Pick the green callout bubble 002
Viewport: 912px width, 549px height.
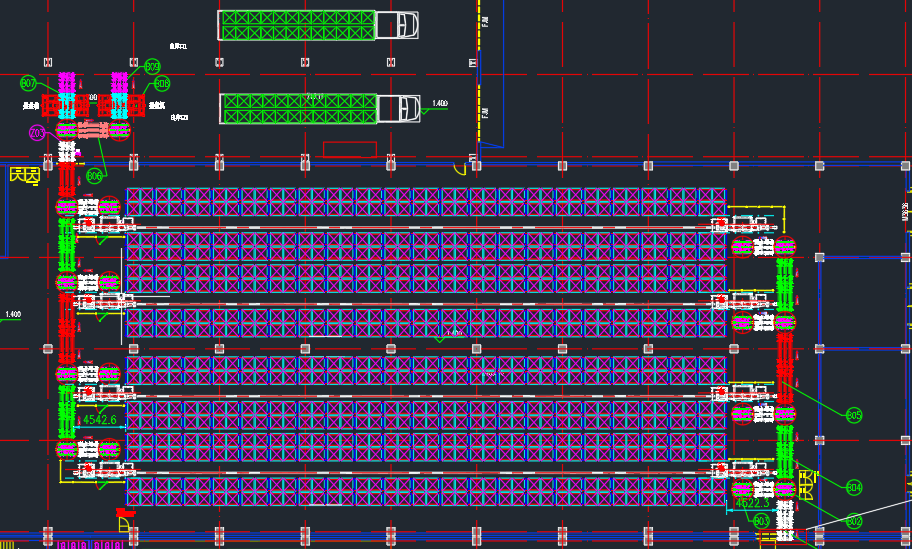(854, 521)
